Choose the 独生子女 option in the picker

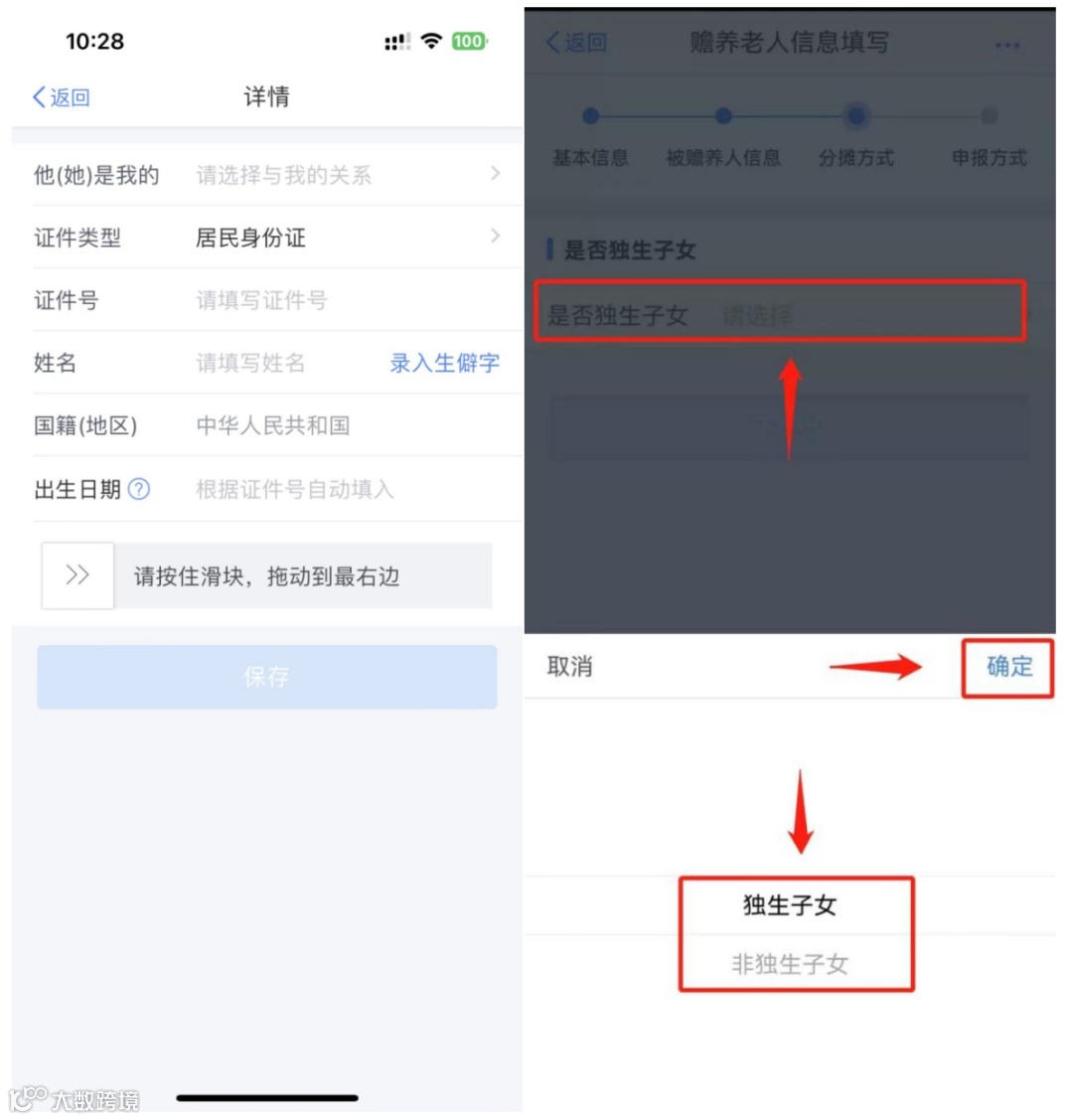coord(790,905)
